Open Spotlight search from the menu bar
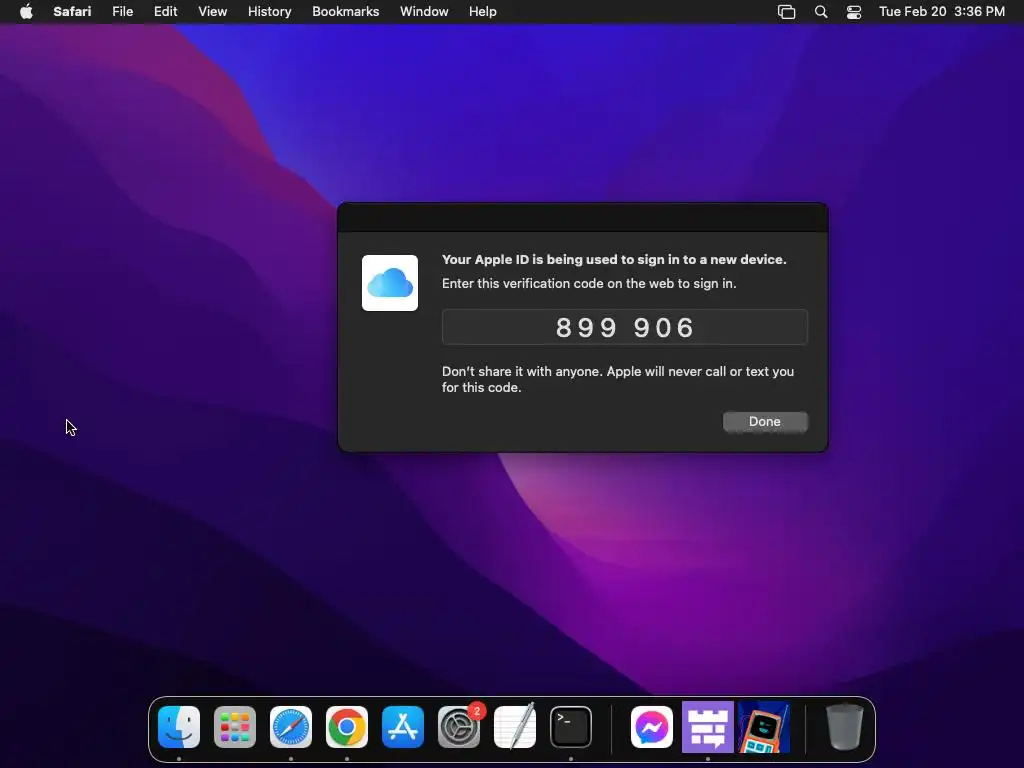The width and height of the screenshot is (1024, 768). (x=821, y=12)
